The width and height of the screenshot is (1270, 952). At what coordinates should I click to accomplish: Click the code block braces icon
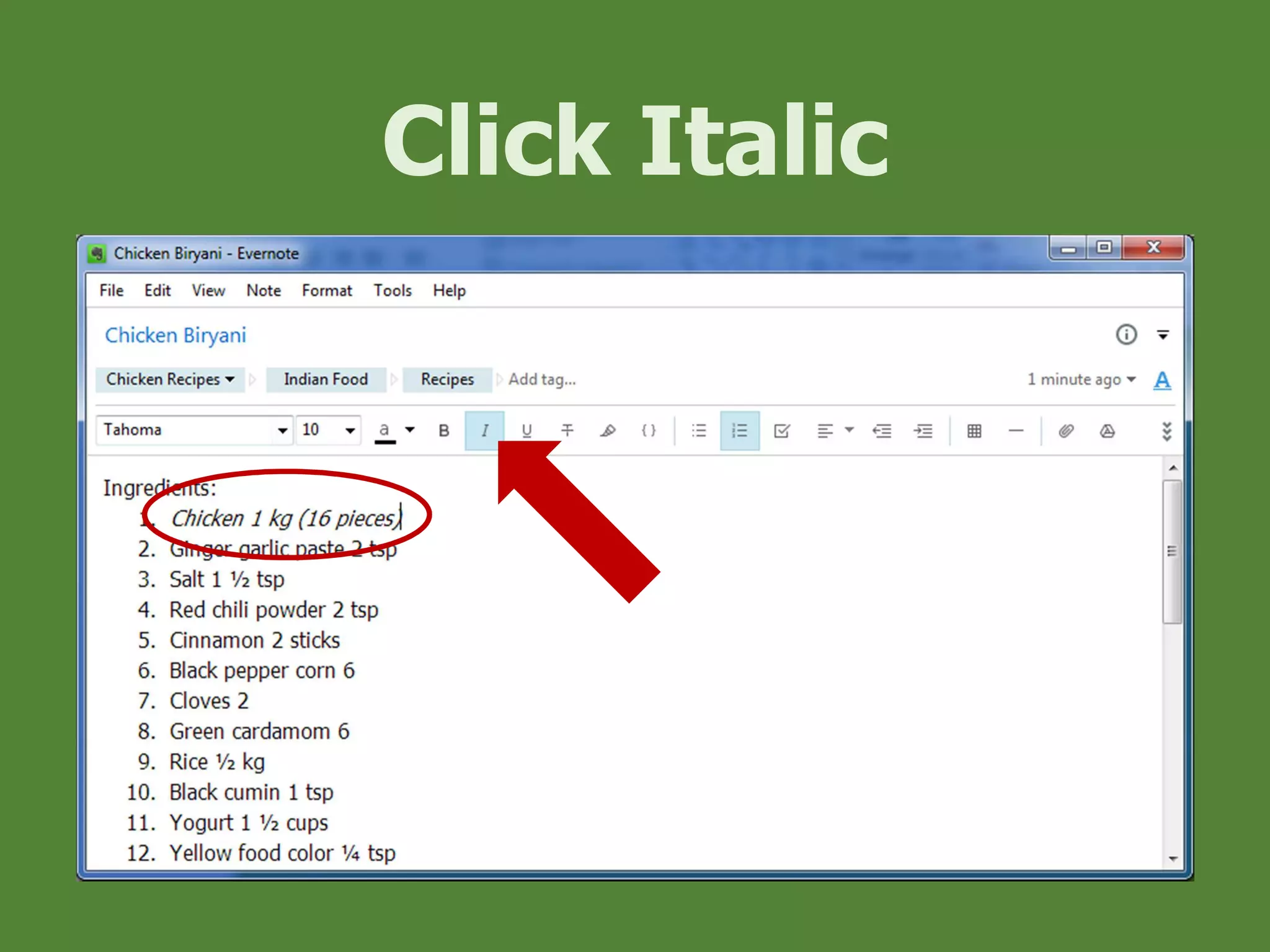point(649,431)
